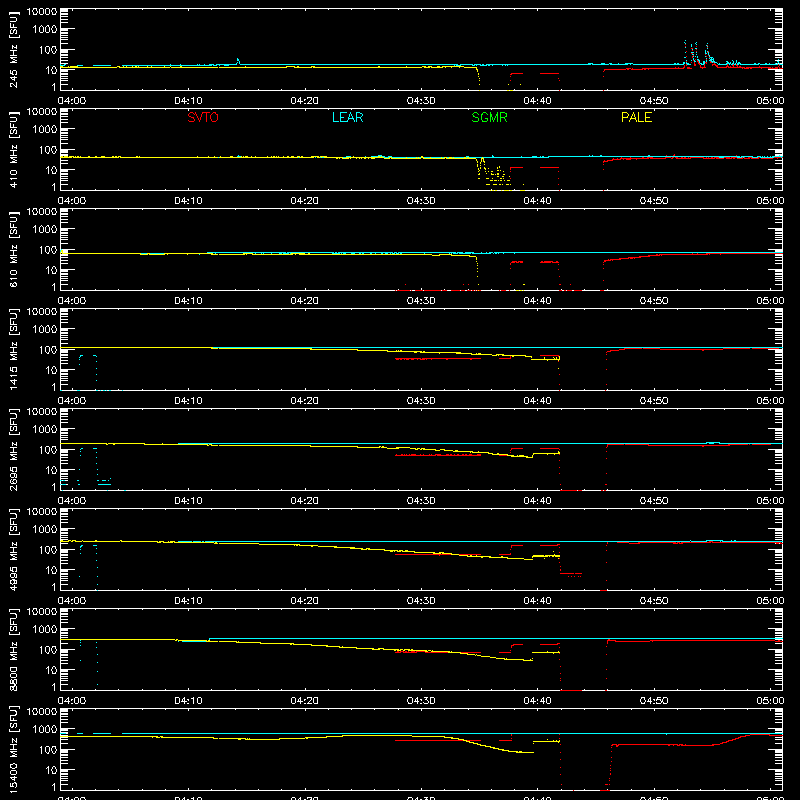Click the 10 y-axis label of 1415 MHz plot
This screenshot has height=800, width=800.
click(x=51, y=370)
